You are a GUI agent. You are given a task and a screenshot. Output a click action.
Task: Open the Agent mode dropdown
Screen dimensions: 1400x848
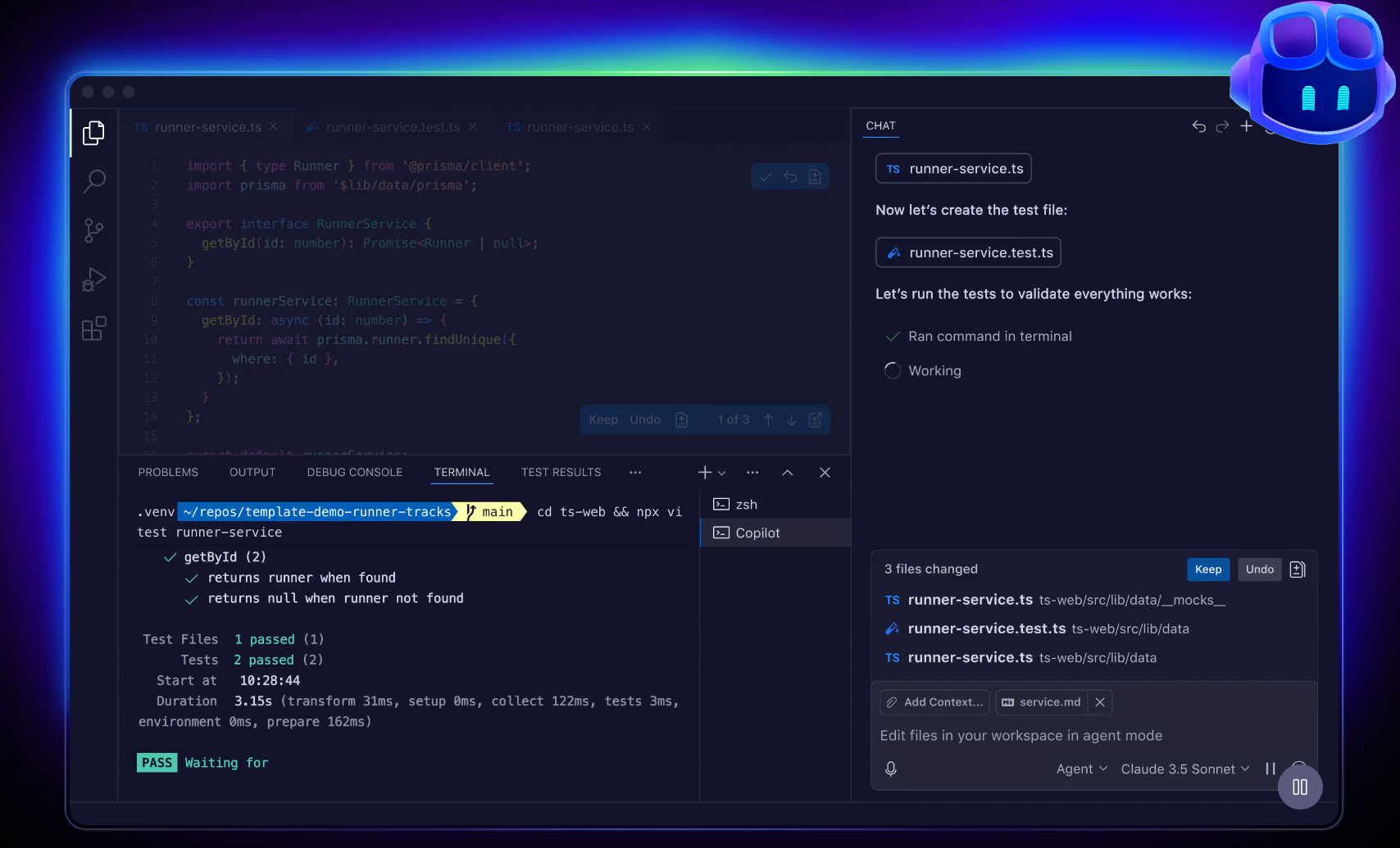[x=1081, y=769]
